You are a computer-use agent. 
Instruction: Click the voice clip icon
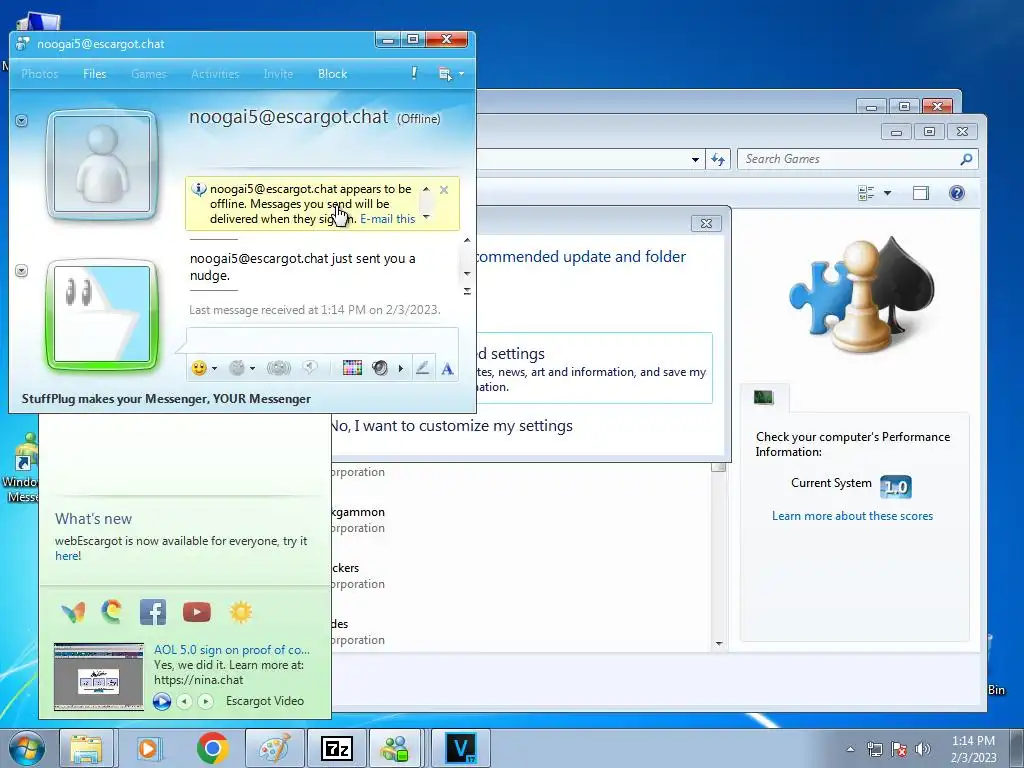[x=310, y=368]
